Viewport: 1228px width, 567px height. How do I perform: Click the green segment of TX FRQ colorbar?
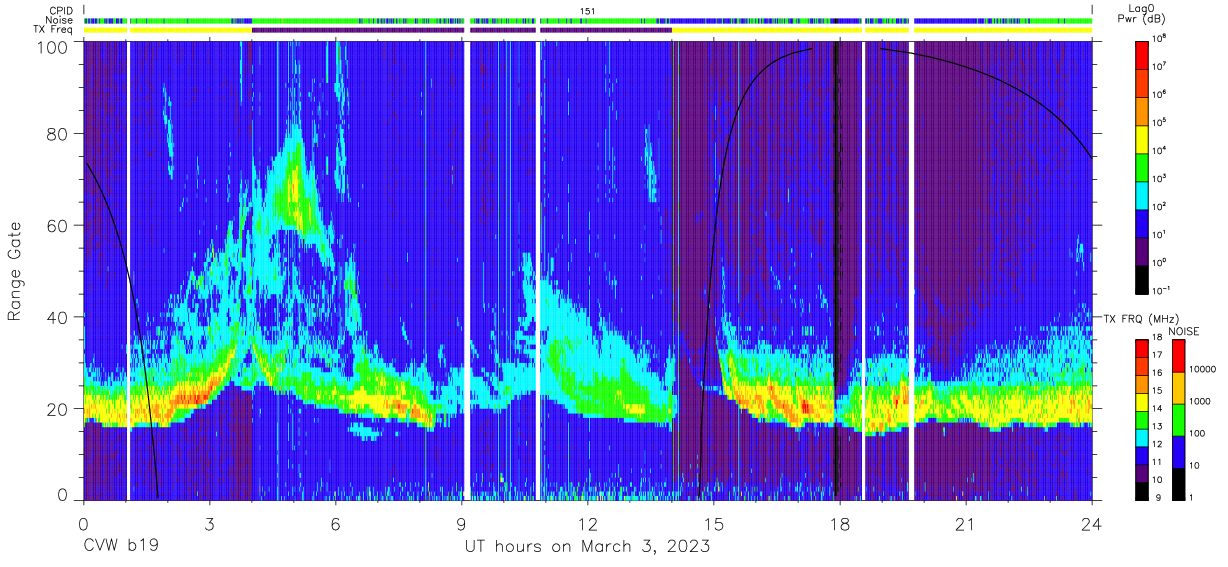point(1142,420)
